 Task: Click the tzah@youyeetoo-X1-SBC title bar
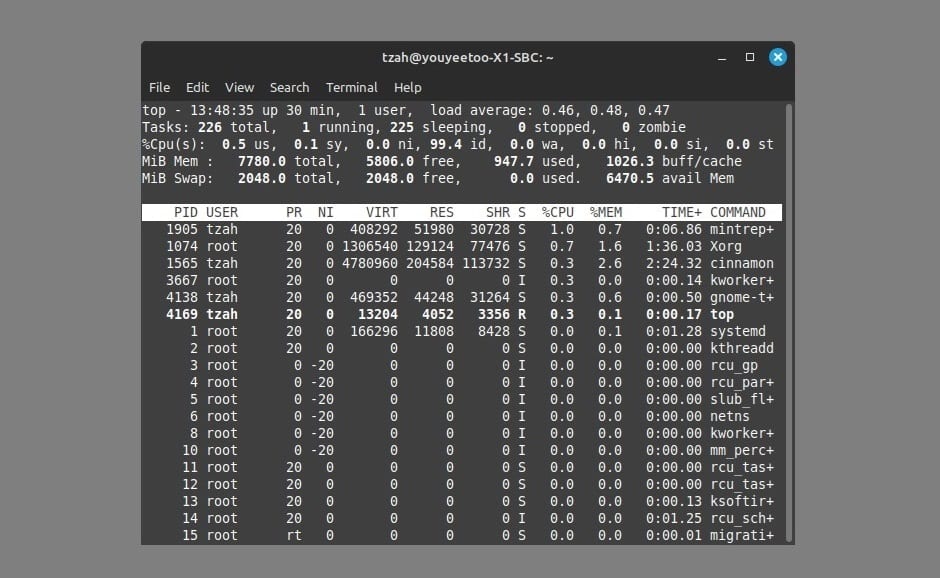click(x=470, y=57)
